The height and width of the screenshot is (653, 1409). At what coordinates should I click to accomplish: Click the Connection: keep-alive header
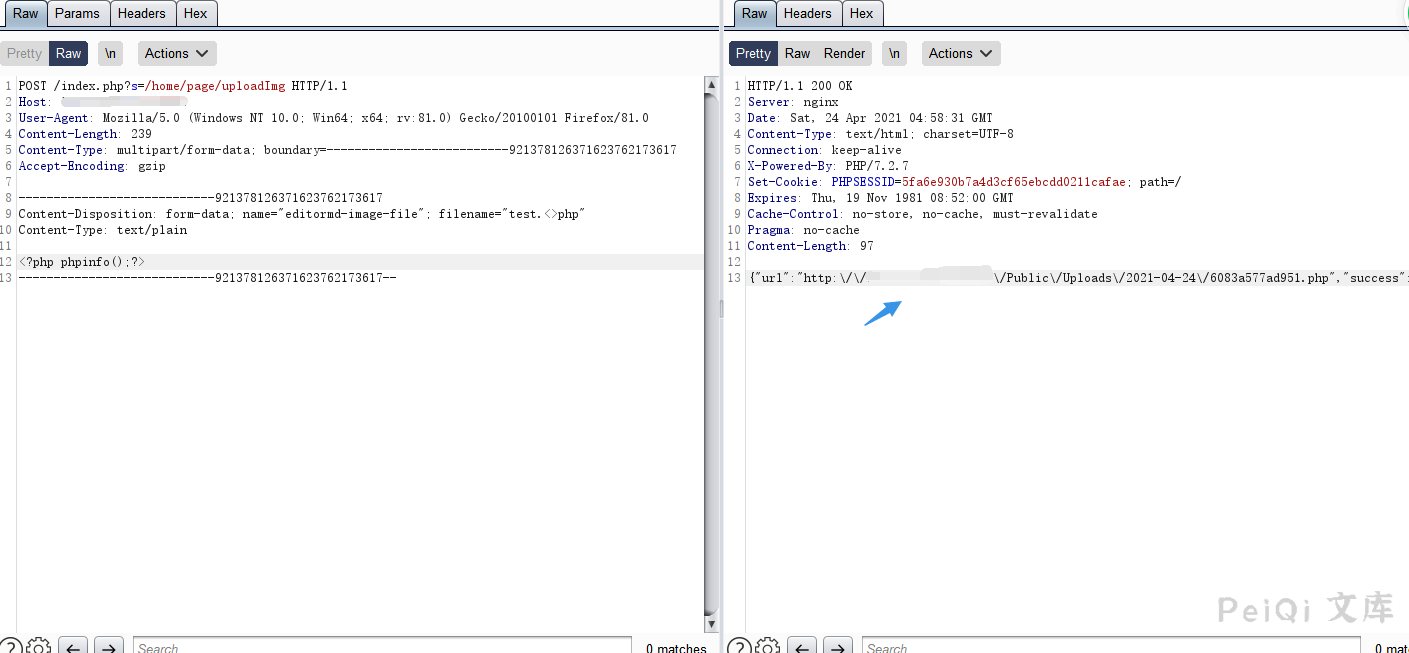[824, 150]
